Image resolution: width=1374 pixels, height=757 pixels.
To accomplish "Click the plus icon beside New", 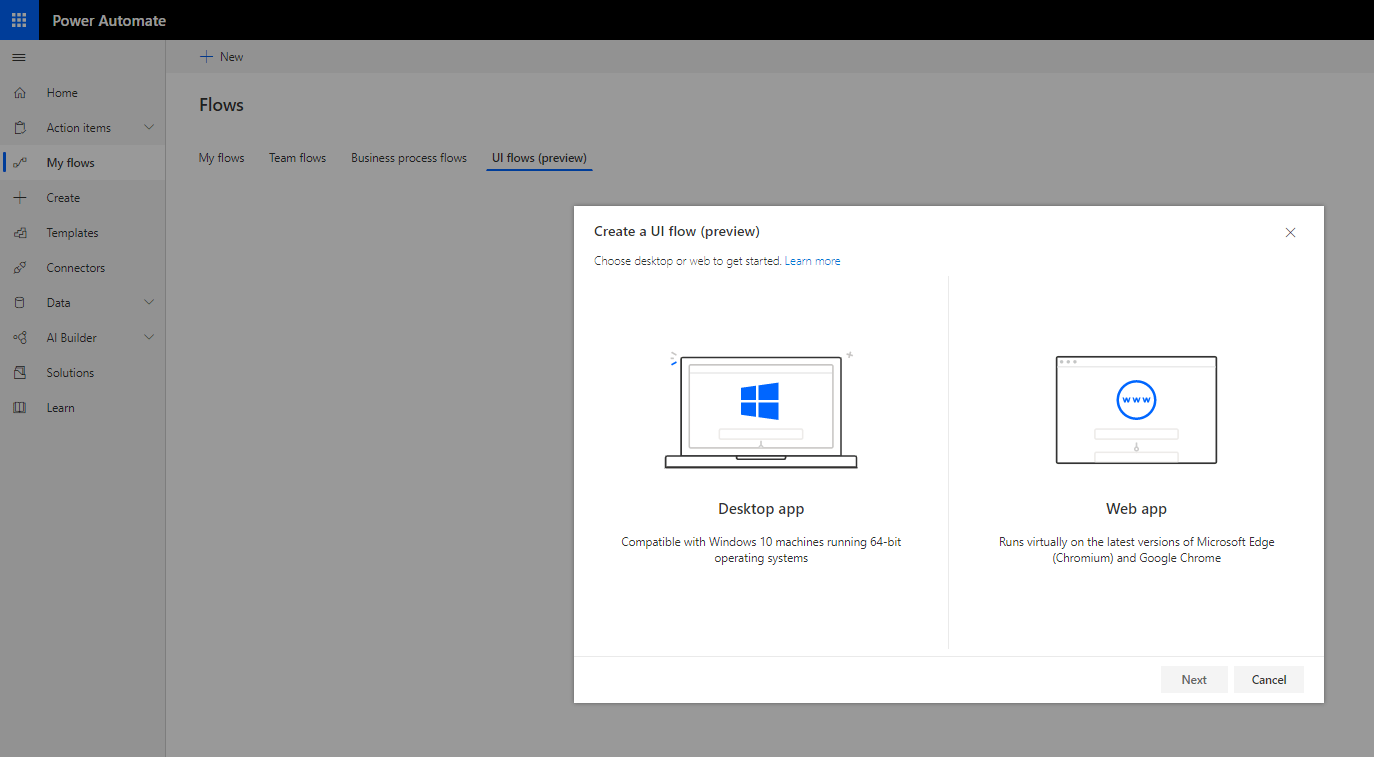I will (x=207, y=57).
